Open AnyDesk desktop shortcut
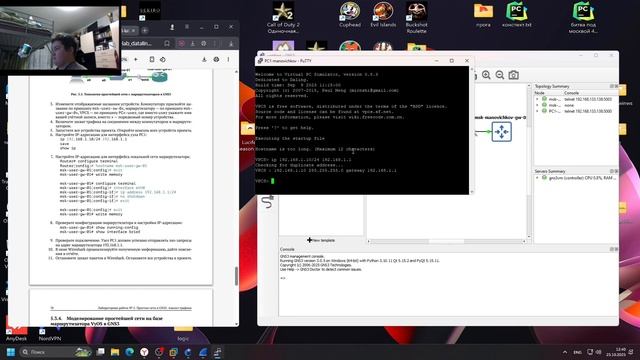640x360 pixels. click(x=16, y=331)
